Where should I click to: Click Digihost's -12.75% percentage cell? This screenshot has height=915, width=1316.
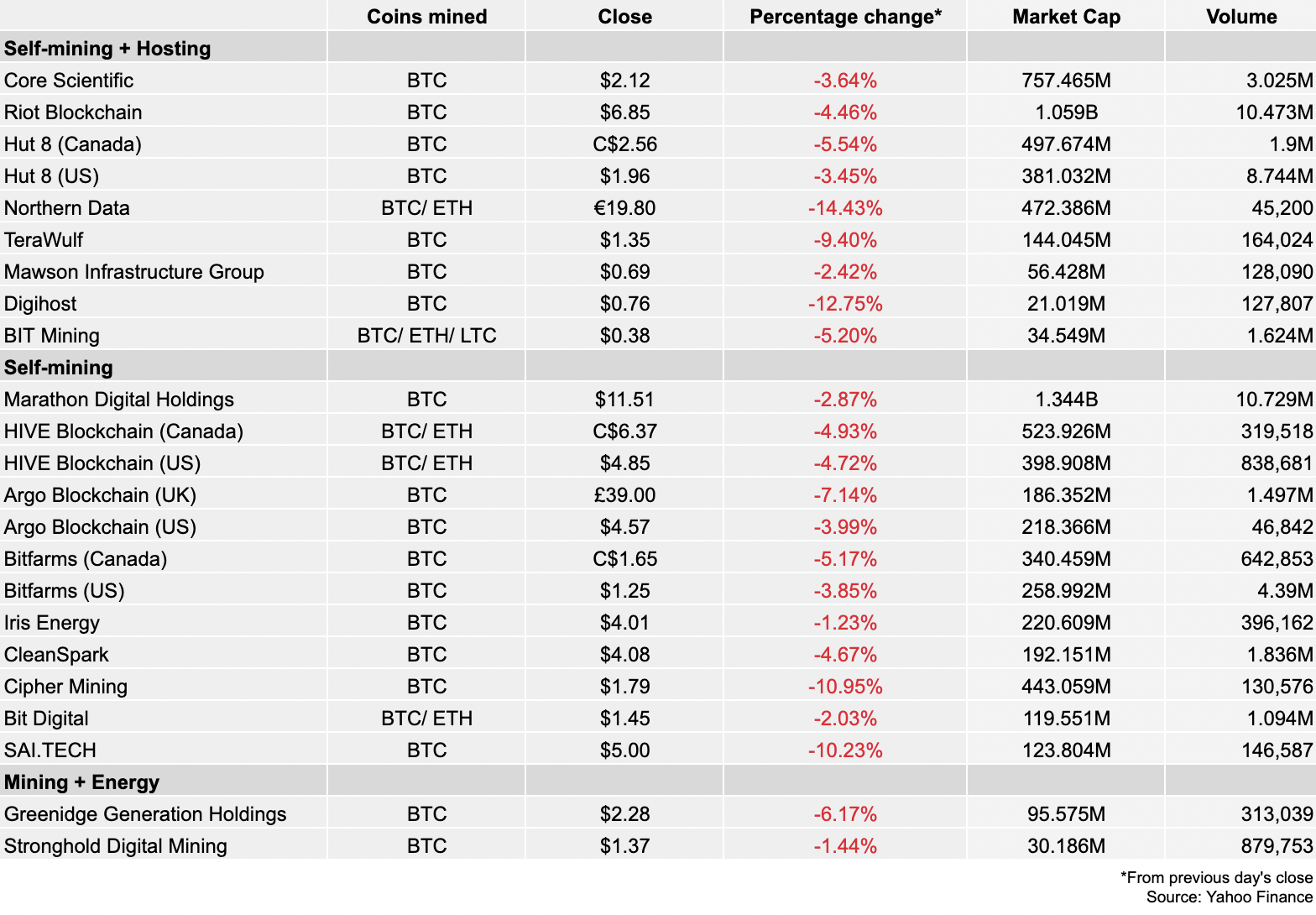click(x=845, y=304)
